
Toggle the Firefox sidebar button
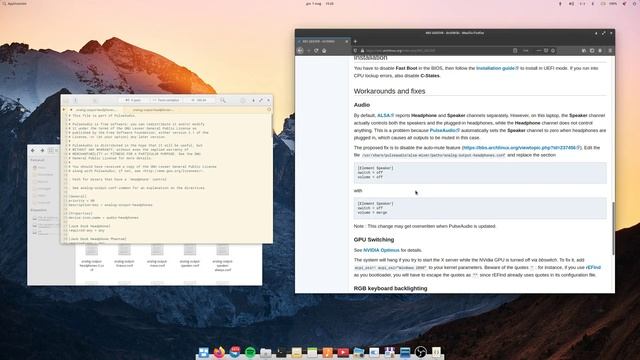(x=592, y=51)
